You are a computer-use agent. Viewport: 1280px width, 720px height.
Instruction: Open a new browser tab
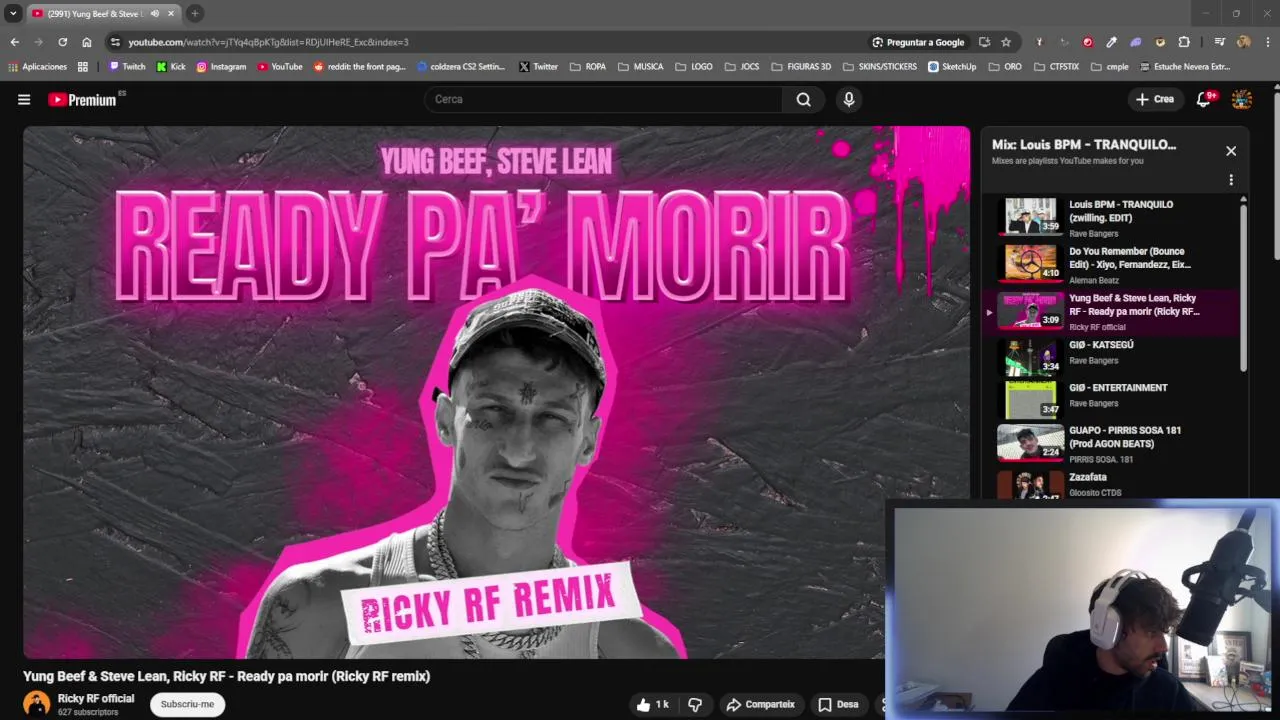(x=195, y=14)
